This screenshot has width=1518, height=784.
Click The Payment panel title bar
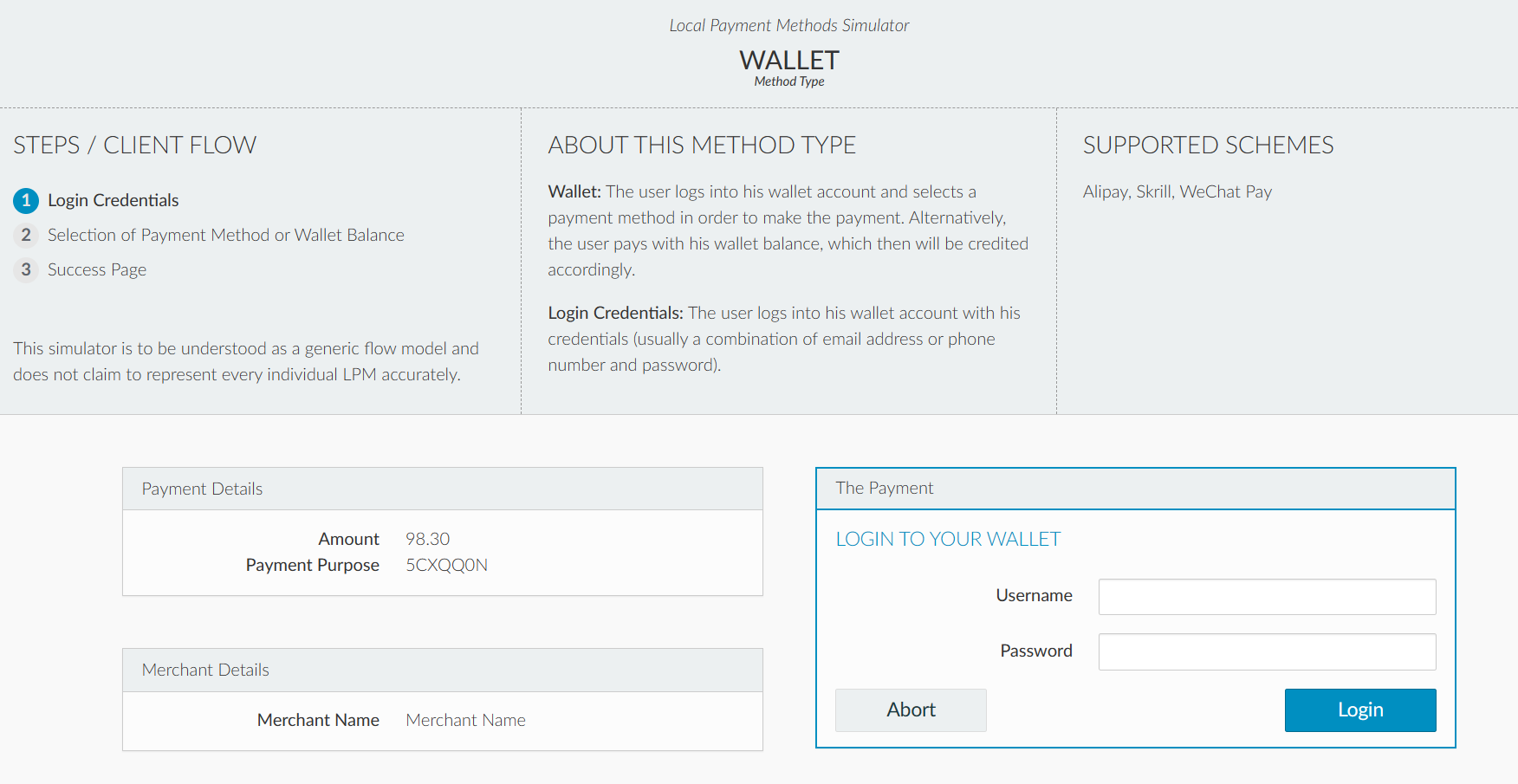pyautogui.click(x=883, y=488)
